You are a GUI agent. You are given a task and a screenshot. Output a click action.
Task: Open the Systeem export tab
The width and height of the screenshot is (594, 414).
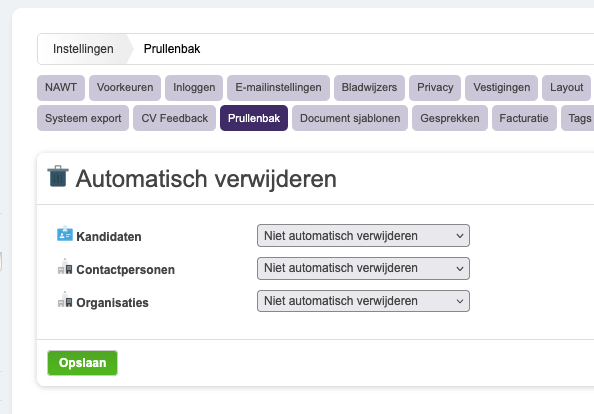coord(83,118)
